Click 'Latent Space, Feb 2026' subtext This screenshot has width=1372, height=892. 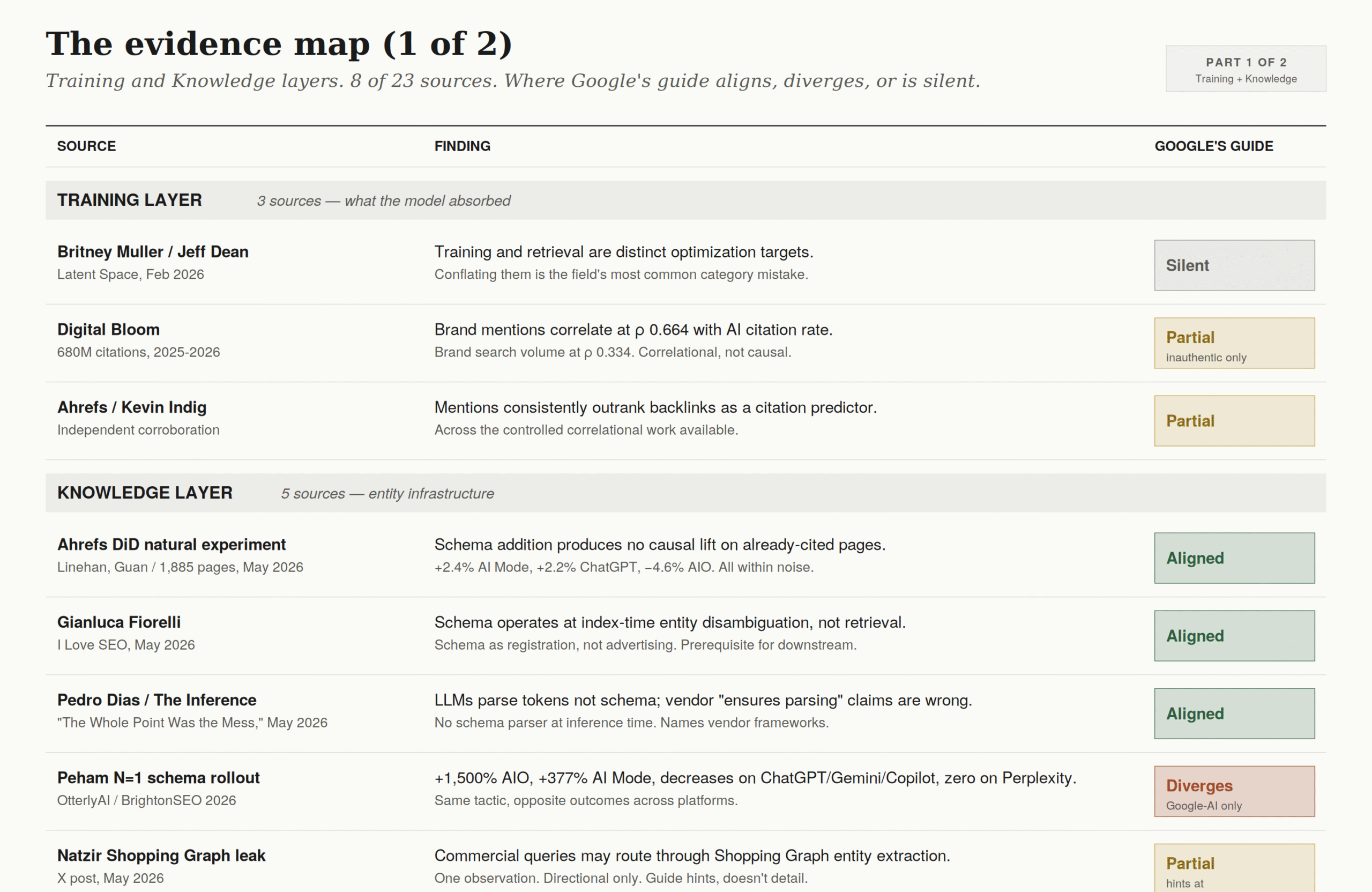click(x=130, y=274)
